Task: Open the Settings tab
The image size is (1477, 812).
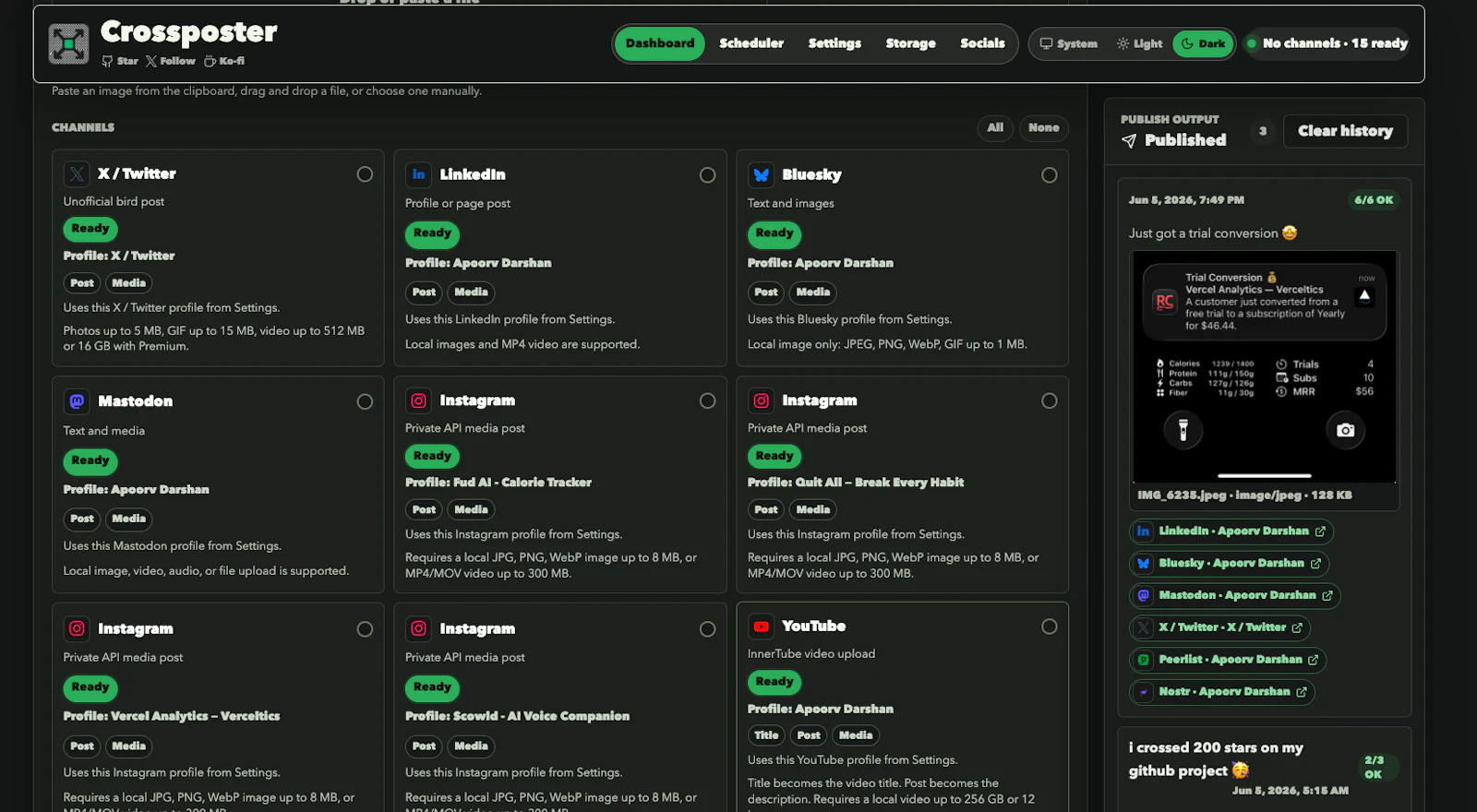Action: click(x=835, y=43)
